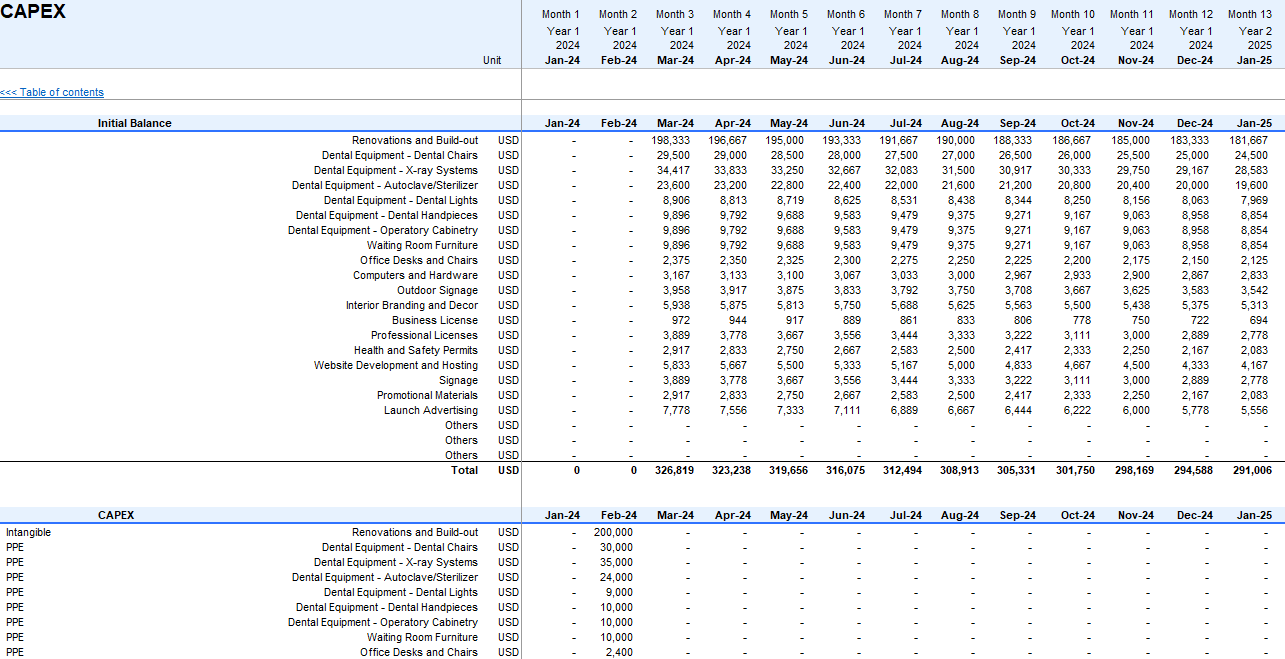Click the Intangible category label
Screen dimensions: 1285x659
pyautogui.click(x=28, y=532)
